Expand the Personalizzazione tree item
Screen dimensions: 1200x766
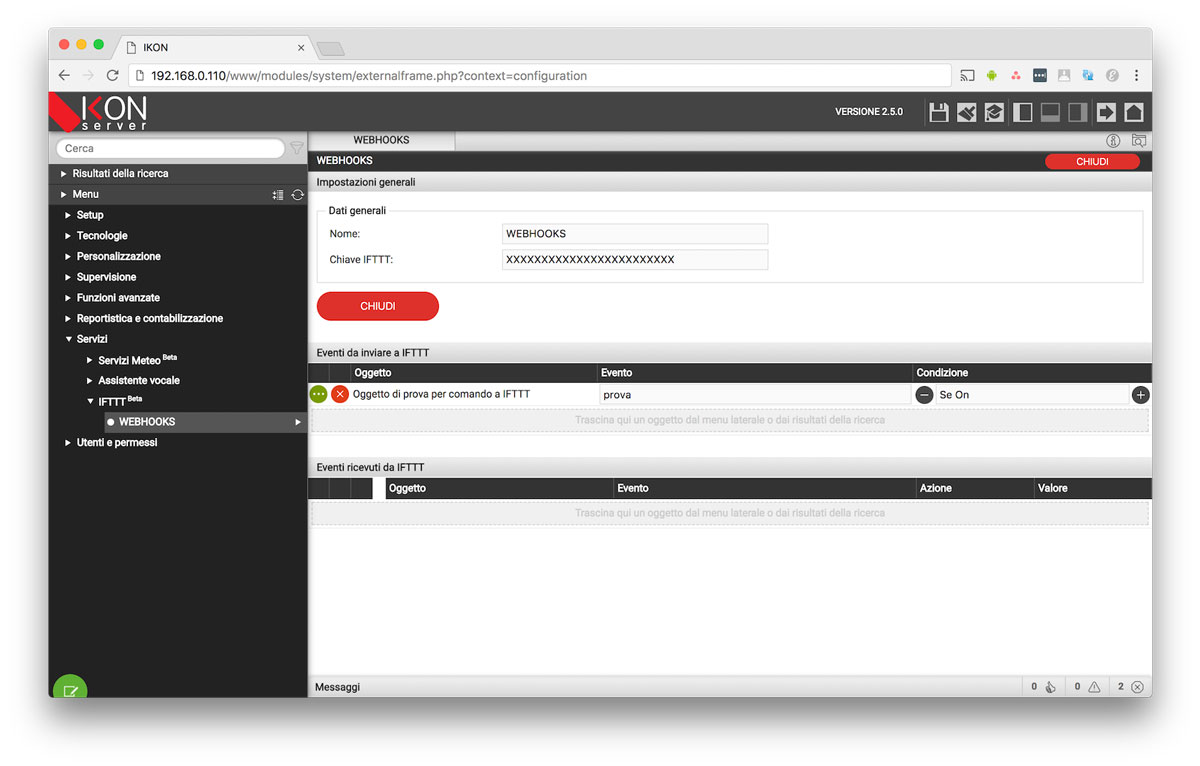pos(68,257)
